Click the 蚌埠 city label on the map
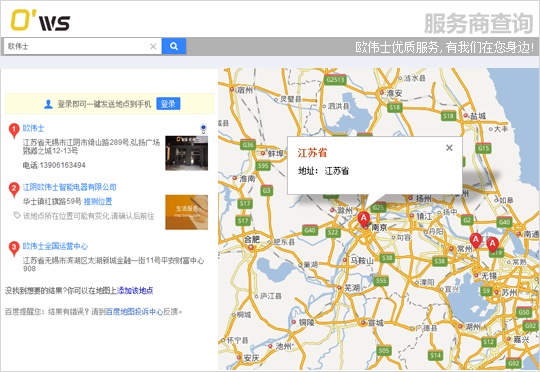The height and width of the screenshot is (372, 540). point(276,153)
